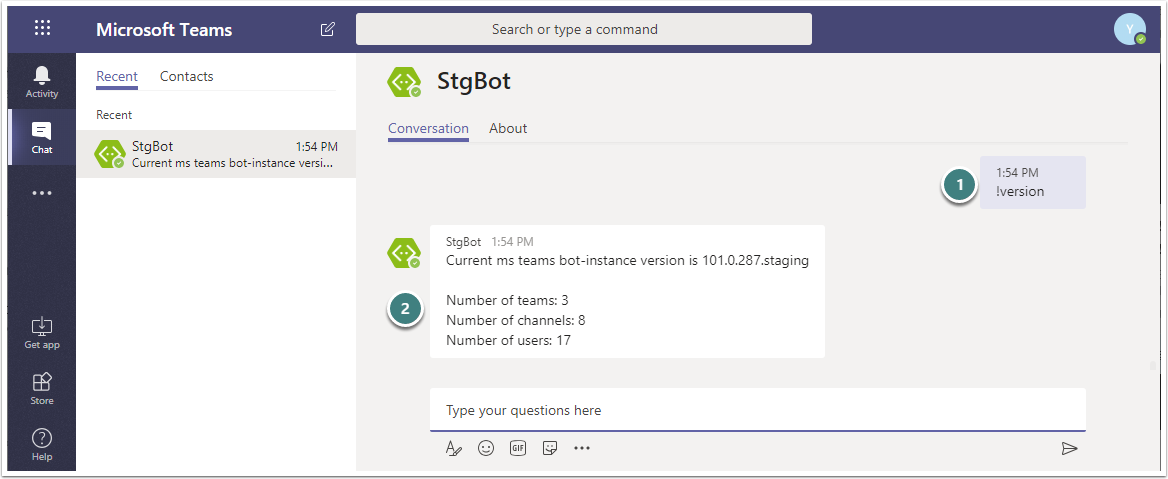Viewport: 1168px width, 479px height.
Task: Toggle the text Format options icon
Action: point(454,448)
